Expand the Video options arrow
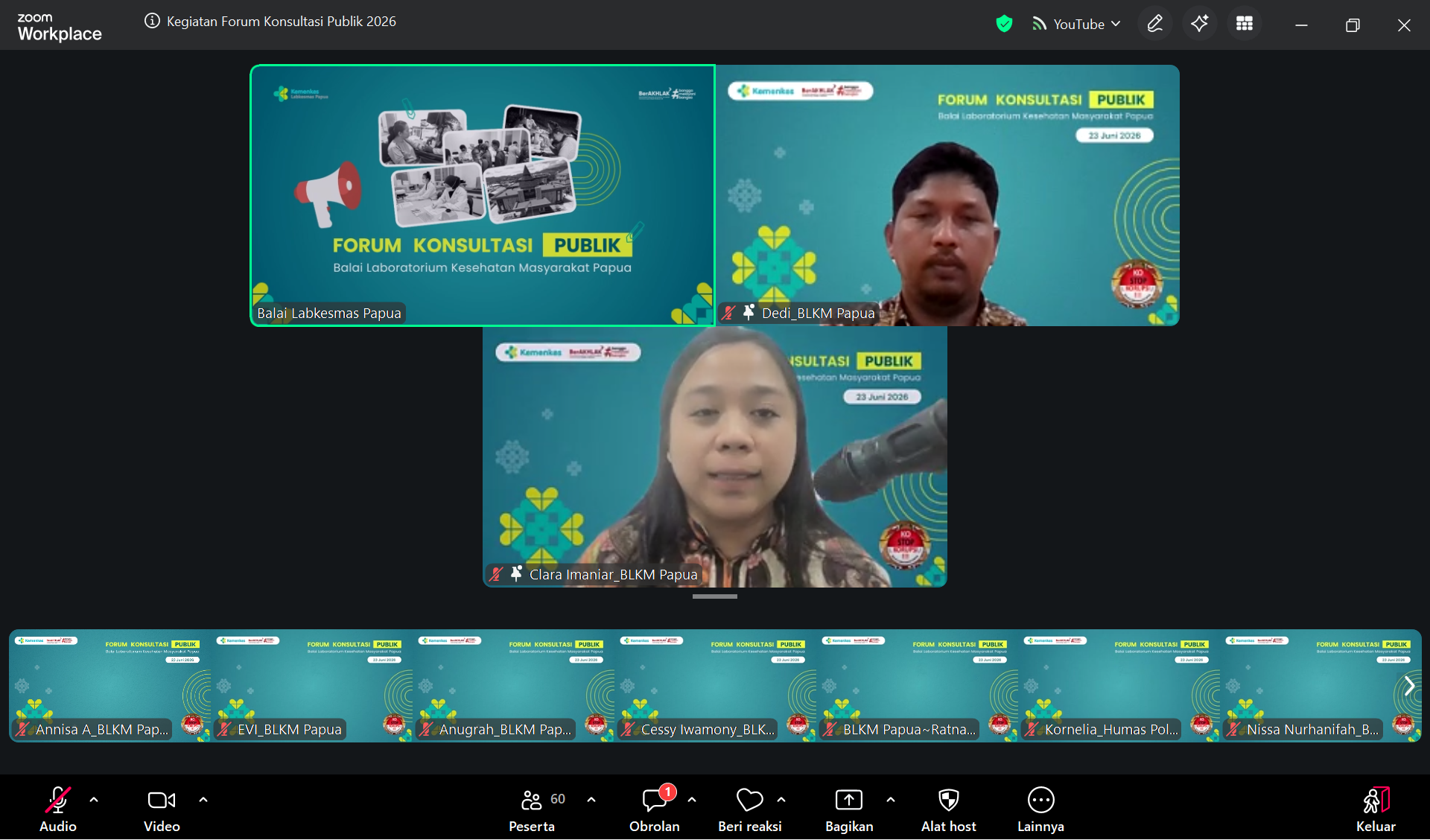The image size is (1430, 840). (203, 800)
